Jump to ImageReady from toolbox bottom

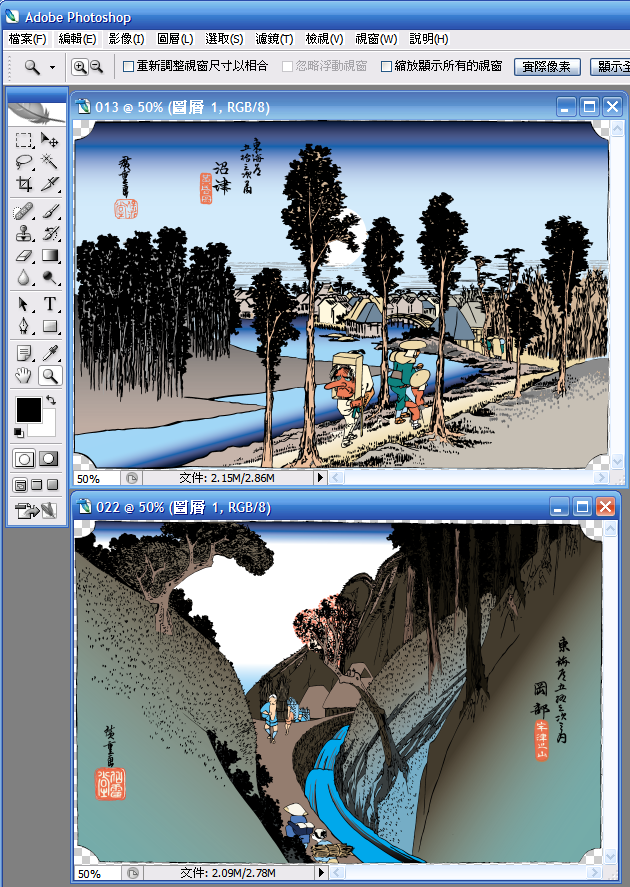click(36, 511)
